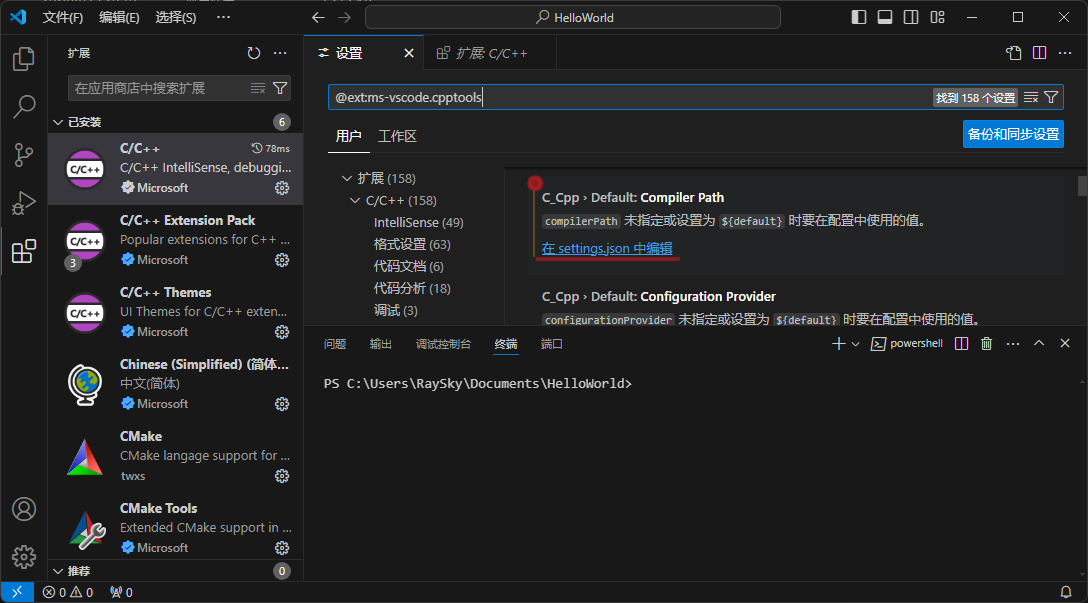Image resolution: width=1088 pixels, height=603 pixels.
Task: Open the new terminal launch profile dropdown
Action: click(856, 343)
